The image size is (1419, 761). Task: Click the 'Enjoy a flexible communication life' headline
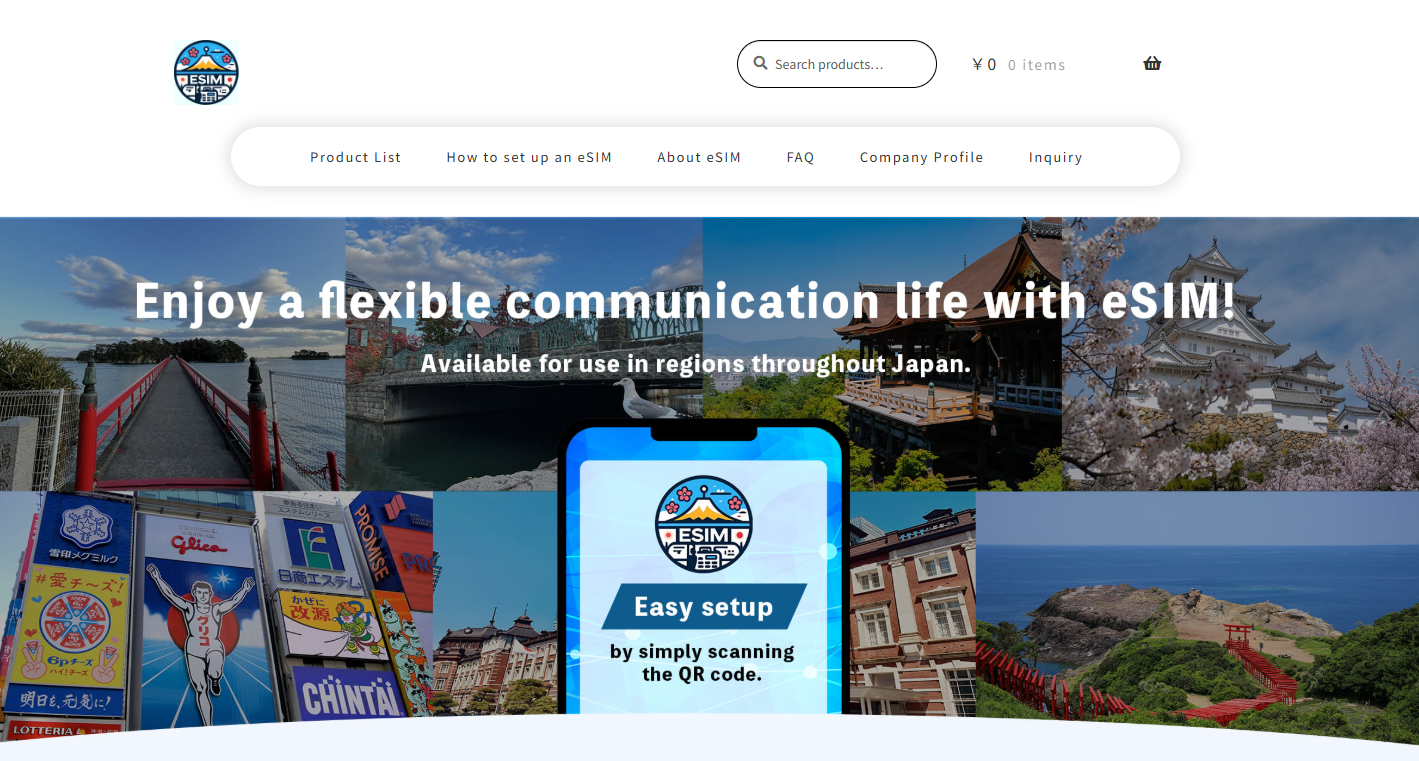pyautogui.click(x=685, y=301)
